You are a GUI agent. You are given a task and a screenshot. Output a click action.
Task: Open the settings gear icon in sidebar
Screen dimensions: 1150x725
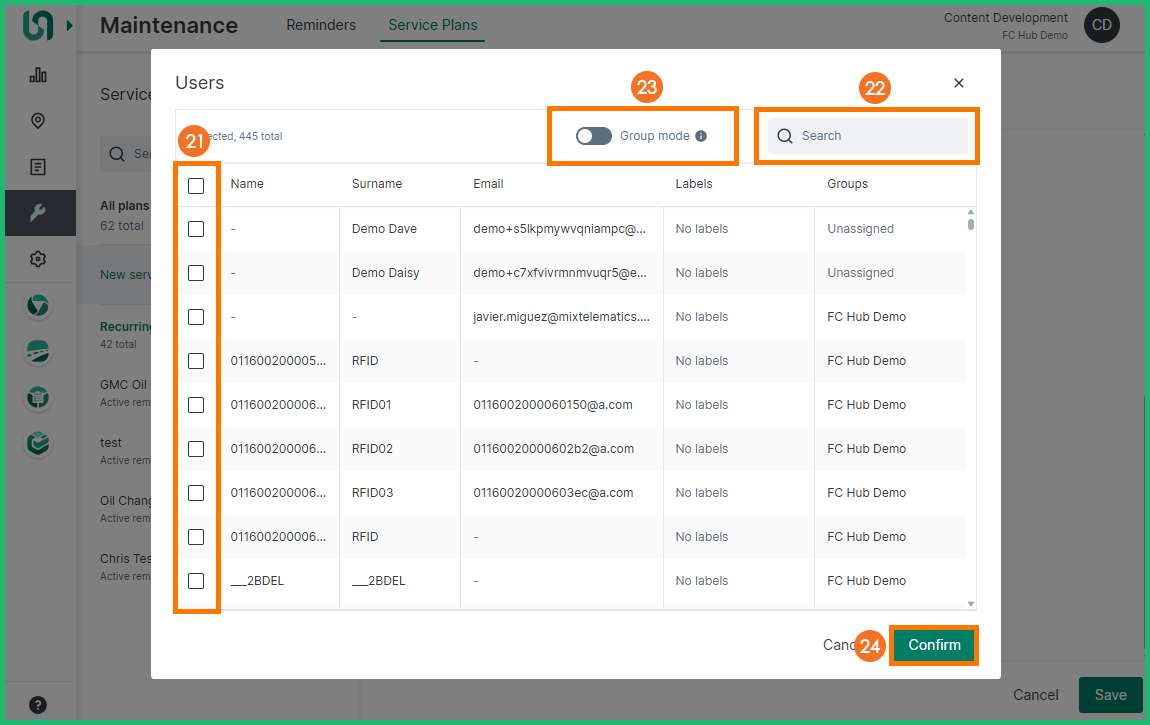click(x=38, y=259)
